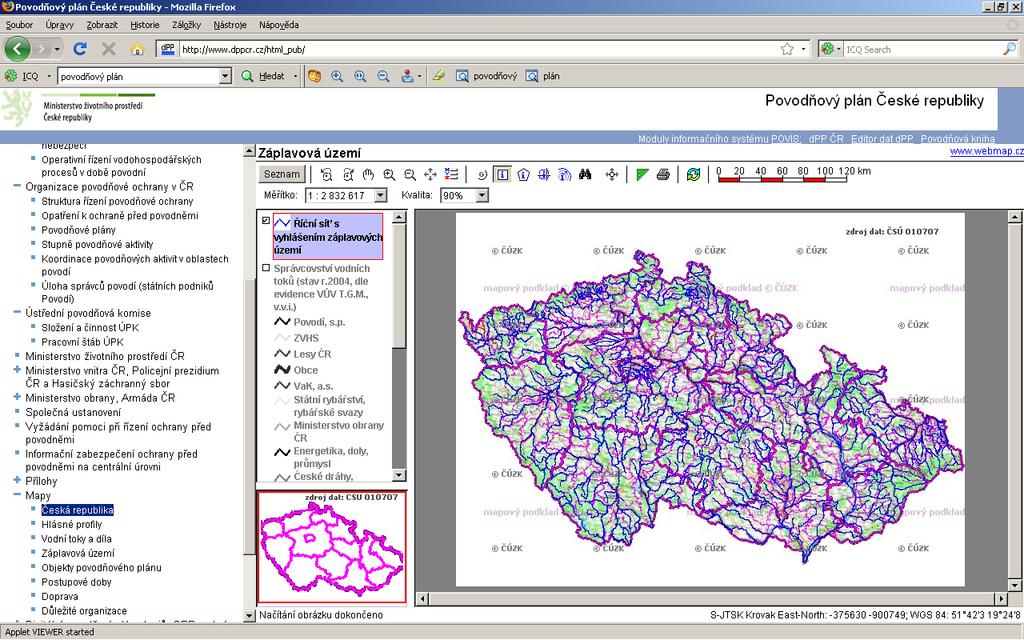Screen dimensions: 1024x640
Task: Click the four-arrow full extent tool
Action: point(430,174)
